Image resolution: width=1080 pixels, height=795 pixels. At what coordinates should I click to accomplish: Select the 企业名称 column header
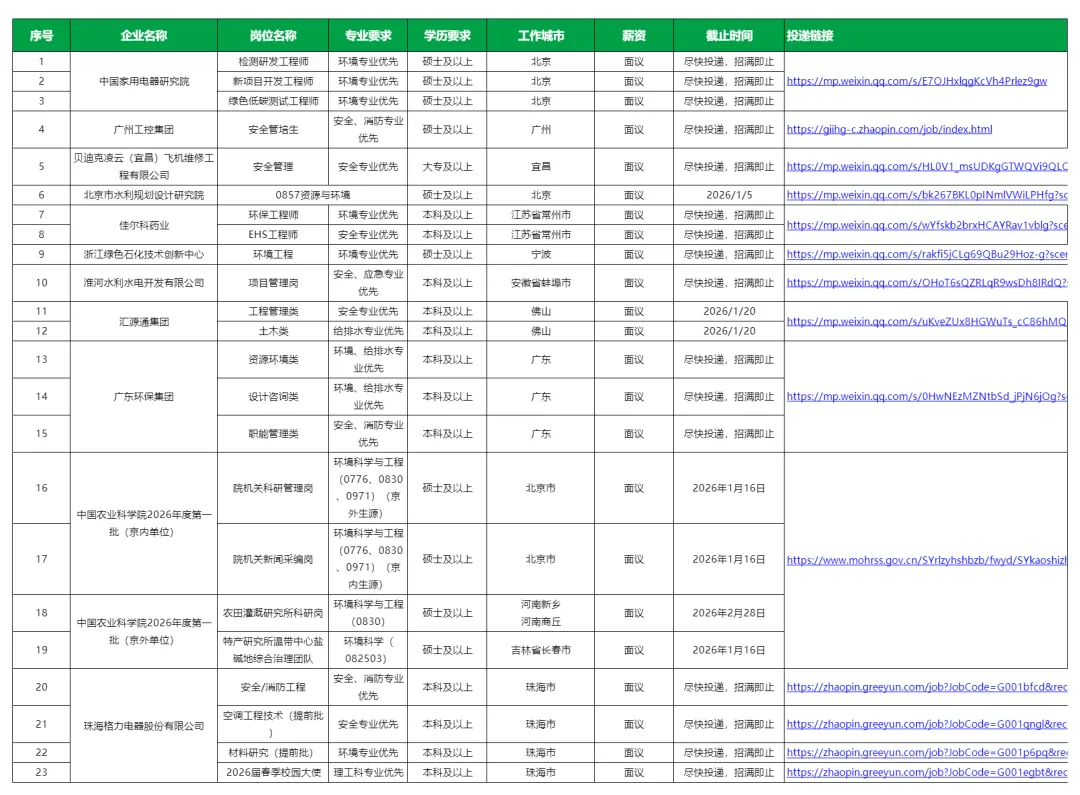coord(144,35)
